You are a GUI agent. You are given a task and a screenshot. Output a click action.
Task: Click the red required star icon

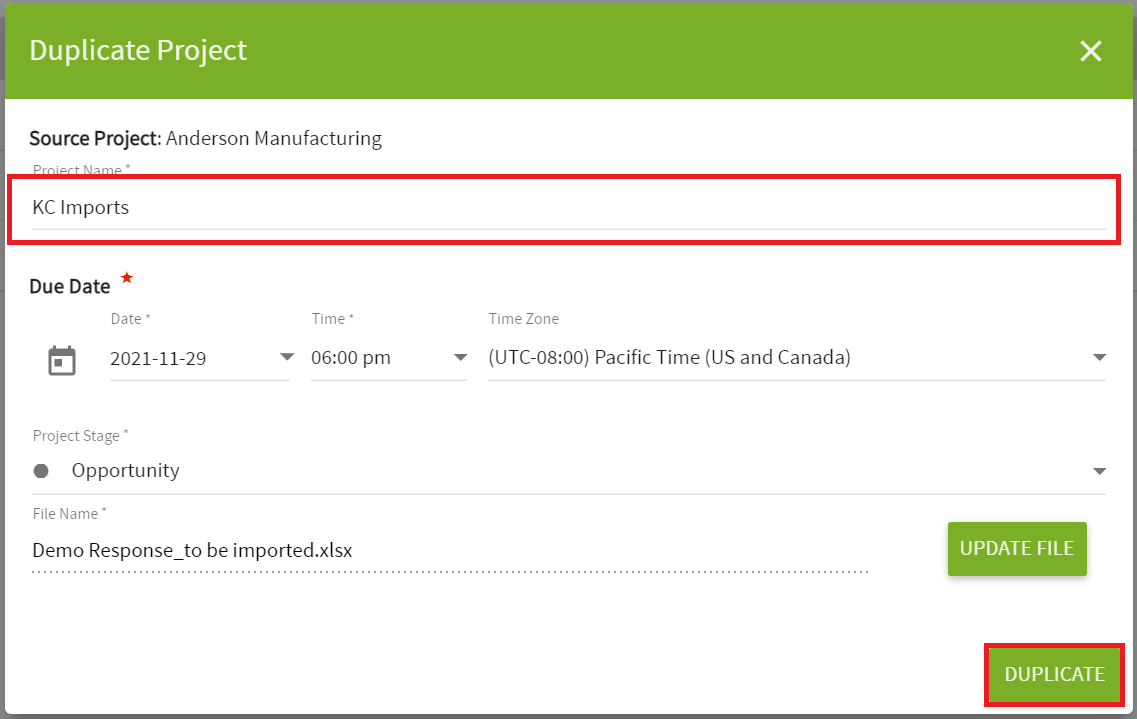click(x=127, y=278)
